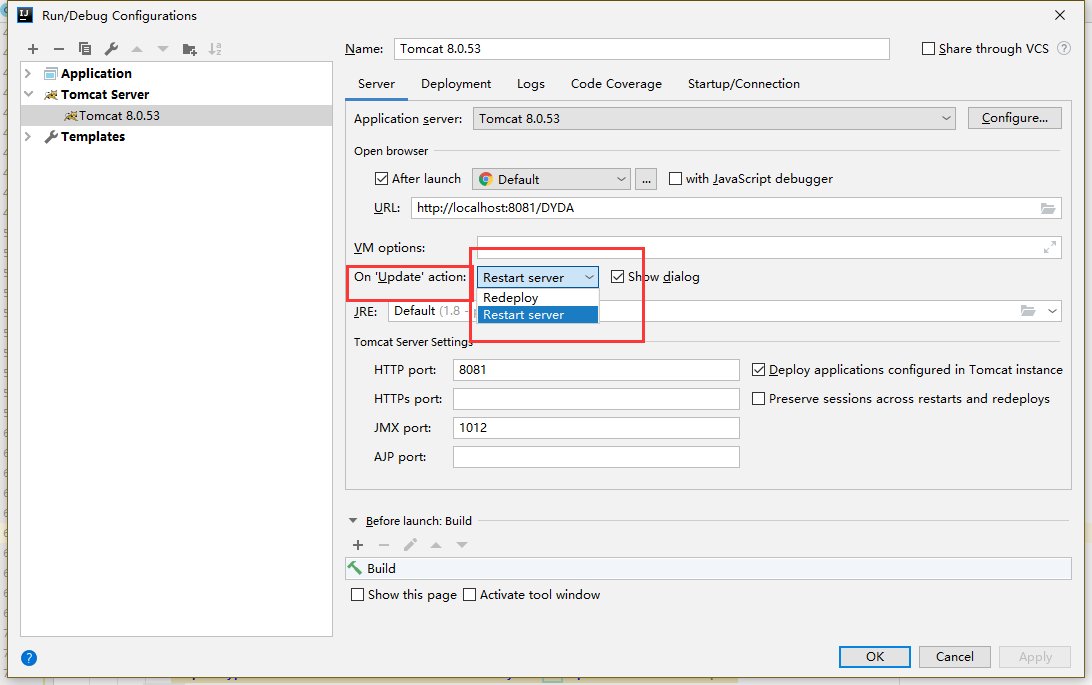
Task: Expand the Templates tree node
Action: (x=28, y=136)
